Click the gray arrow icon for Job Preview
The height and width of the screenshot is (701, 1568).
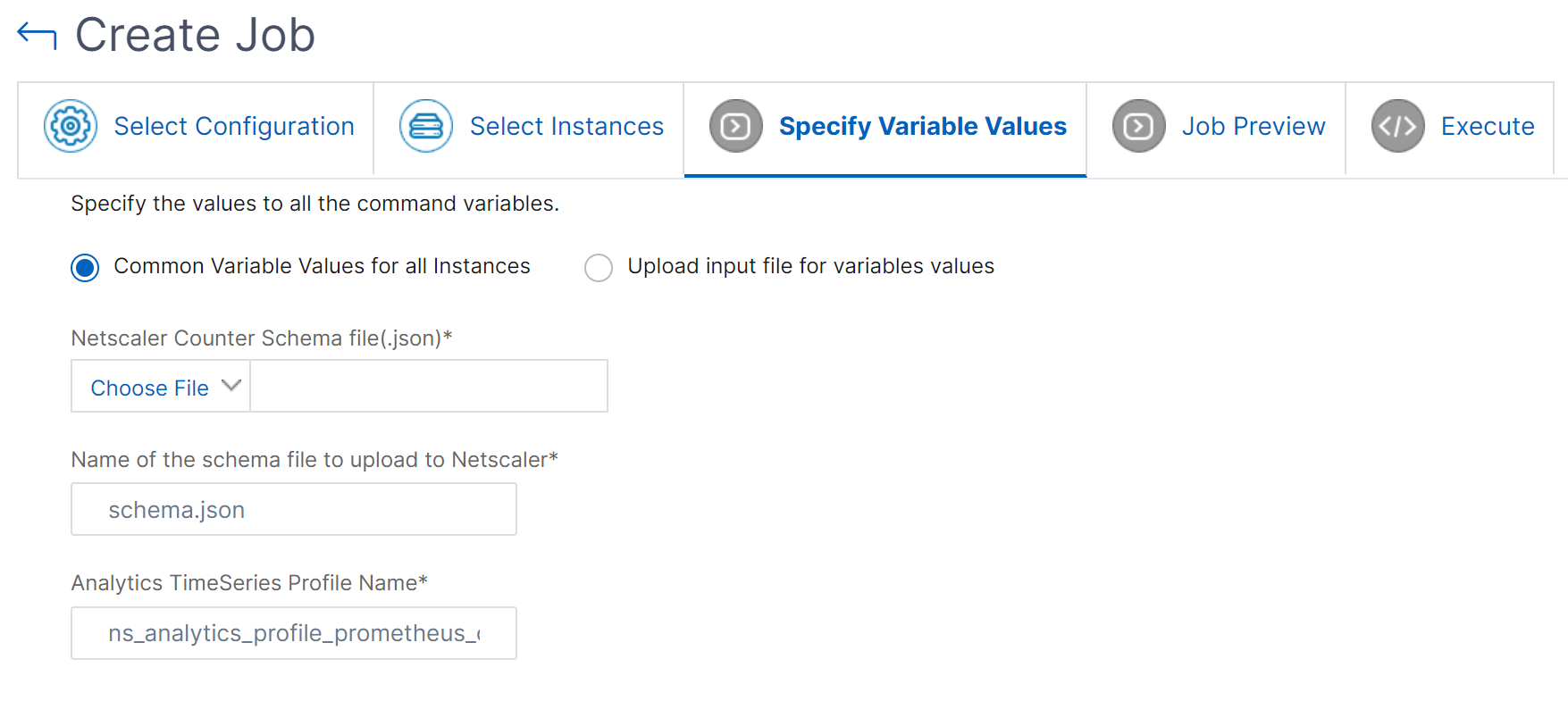coord(1139,126)
